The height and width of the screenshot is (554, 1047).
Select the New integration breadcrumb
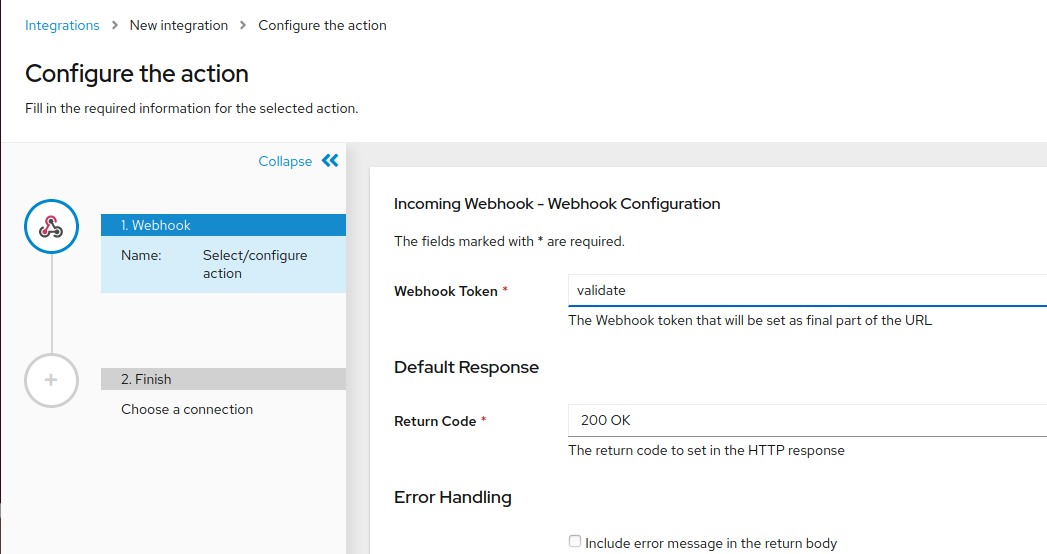click(x=179, y=25)
